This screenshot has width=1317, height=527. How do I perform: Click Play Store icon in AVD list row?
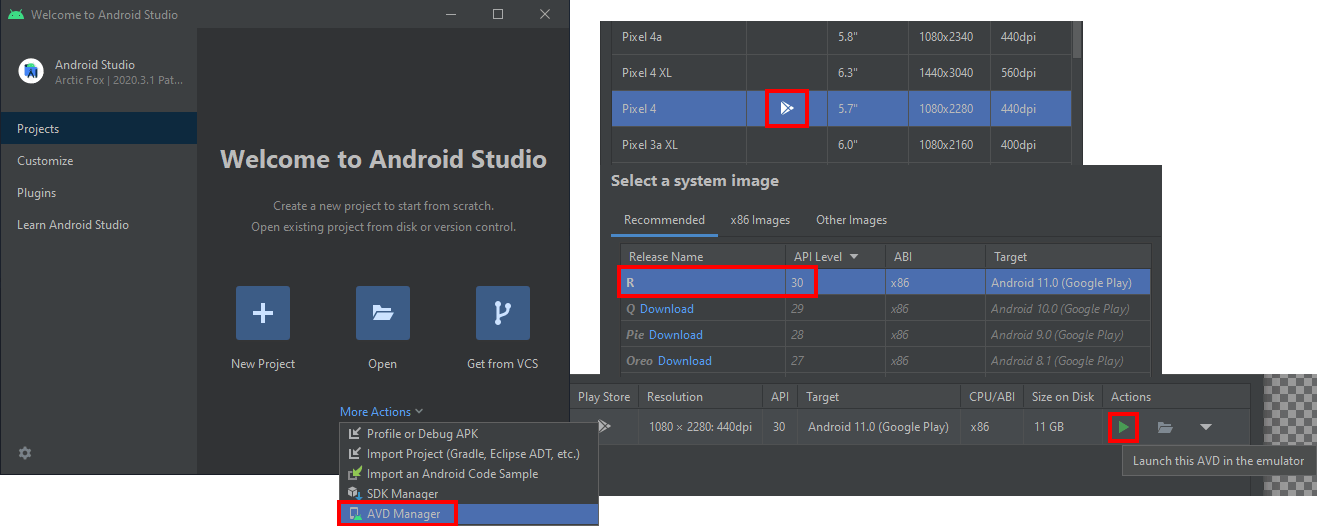(x=603, y=427)
